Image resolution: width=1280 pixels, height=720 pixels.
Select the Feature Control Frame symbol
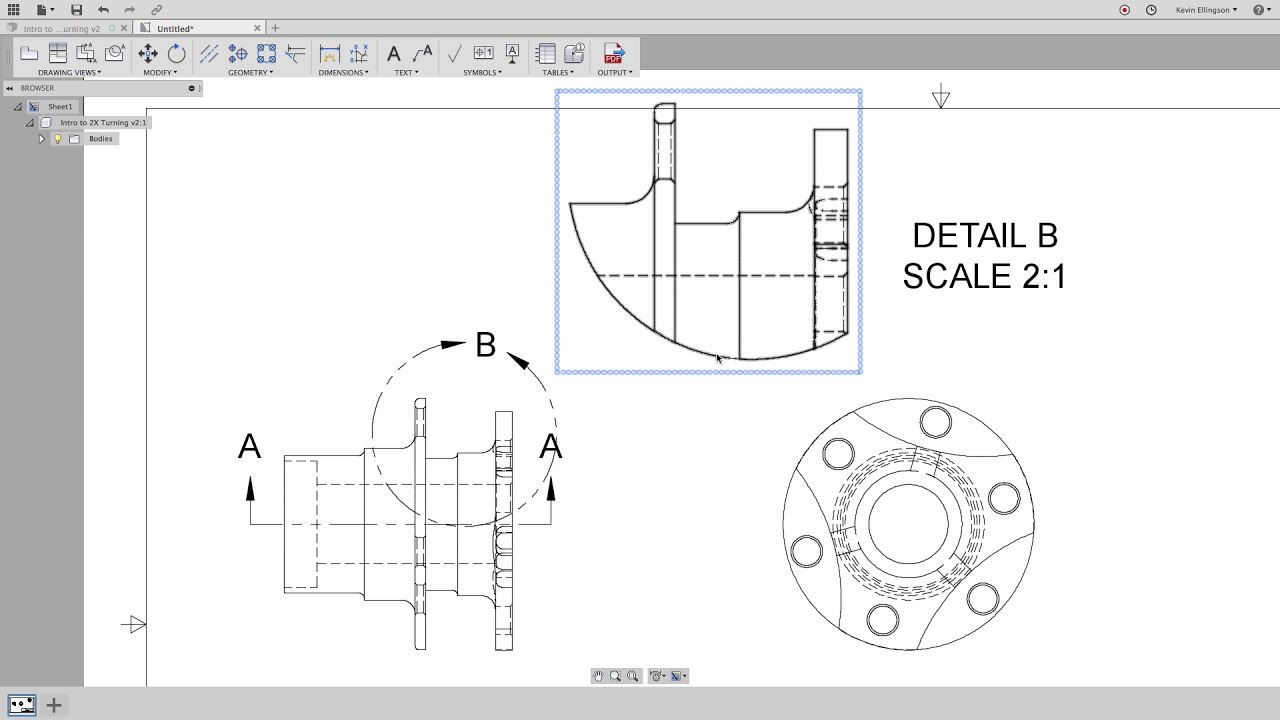pos(483,53)
